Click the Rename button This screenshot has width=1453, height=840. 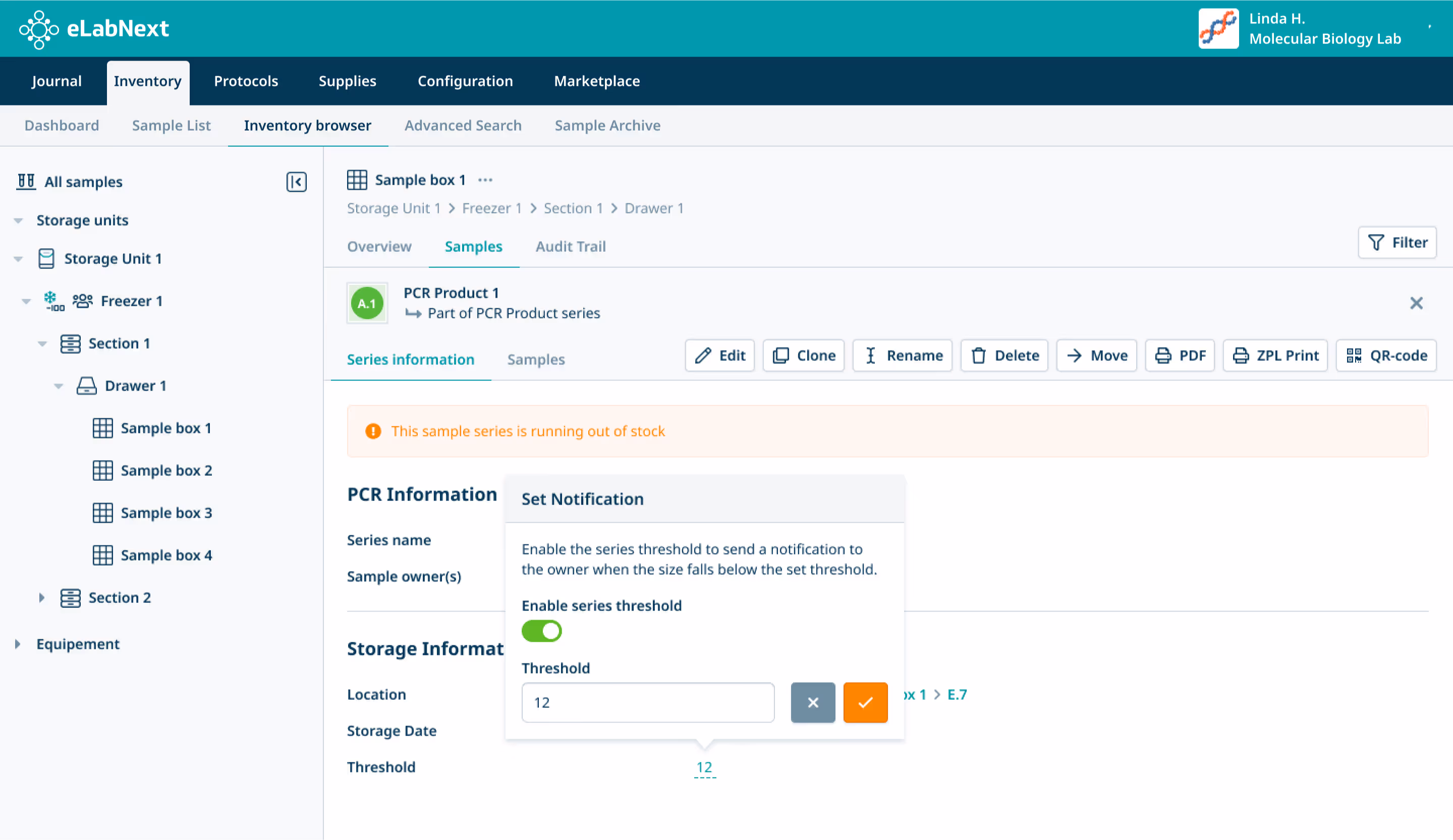903,356
